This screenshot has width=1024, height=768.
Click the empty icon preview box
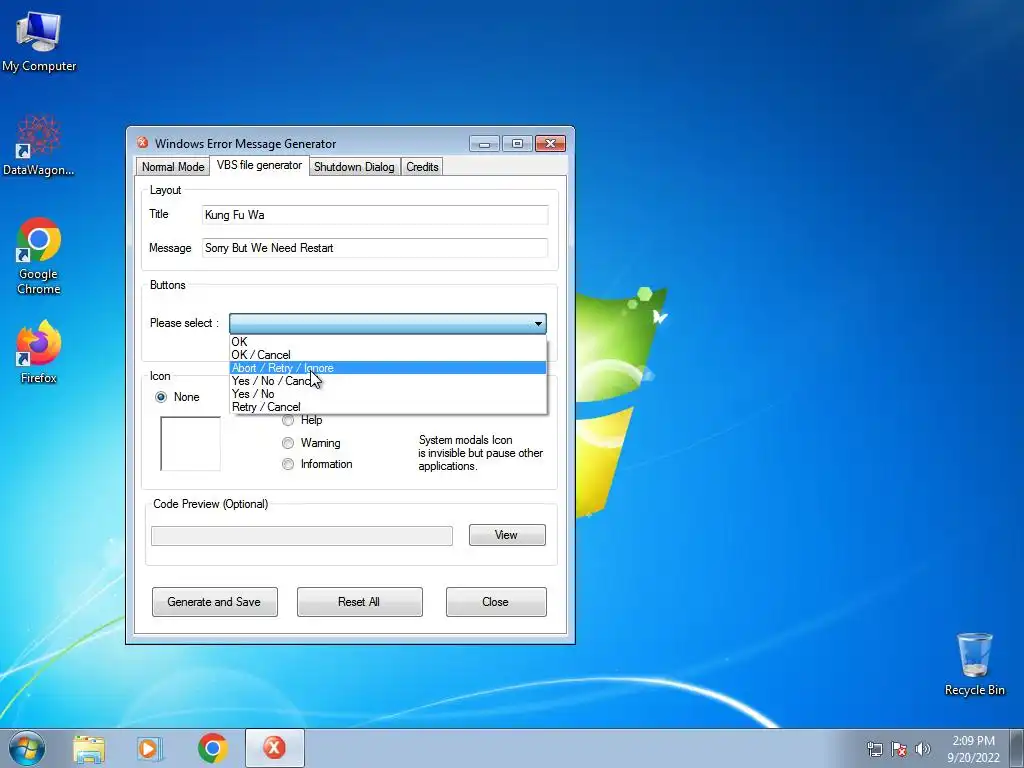(190, 443)
